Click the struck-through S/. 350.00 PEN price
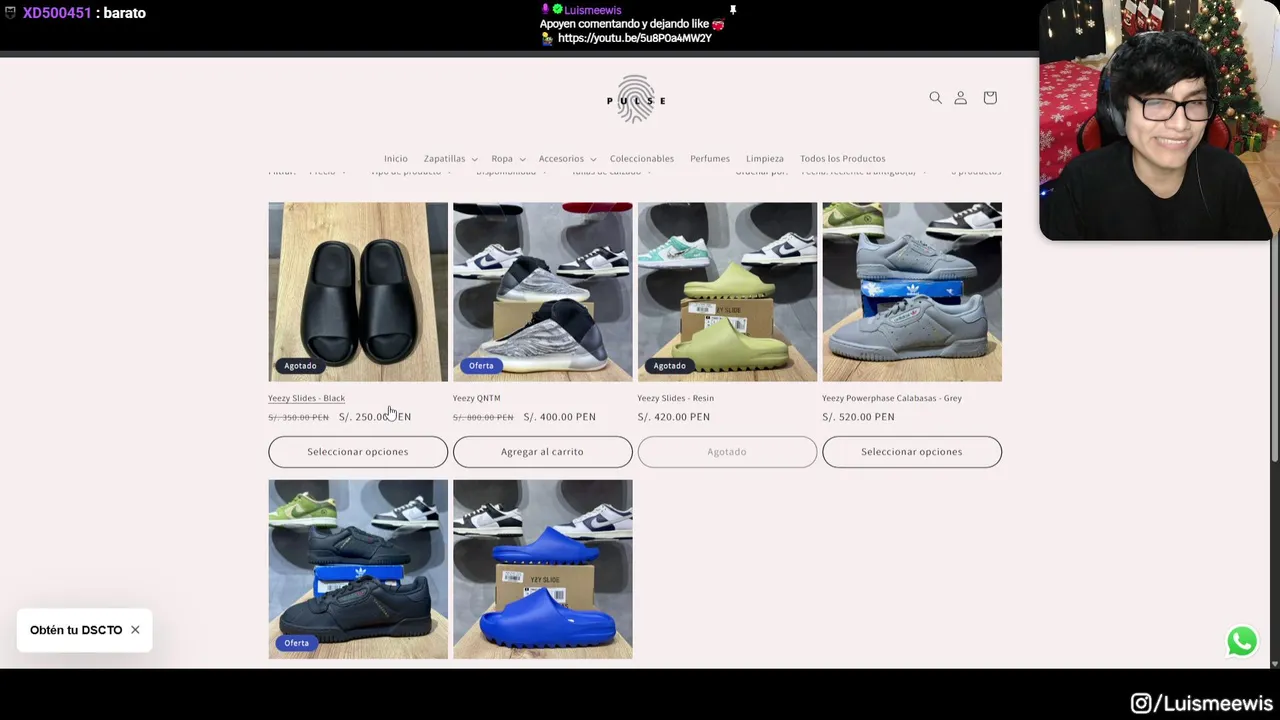Screen dimensions: 1280x720 [x=298, y=417]
